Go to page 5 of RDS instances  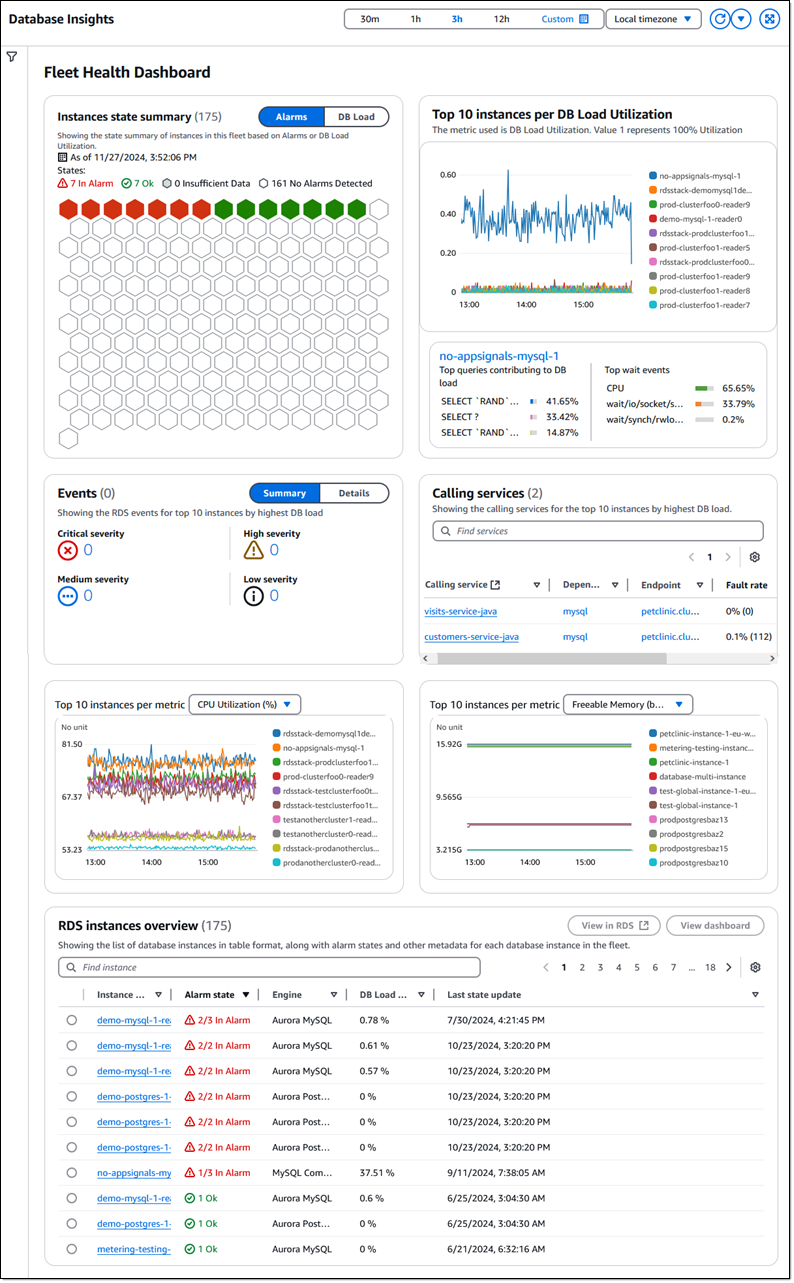click(x=637, y=967)
